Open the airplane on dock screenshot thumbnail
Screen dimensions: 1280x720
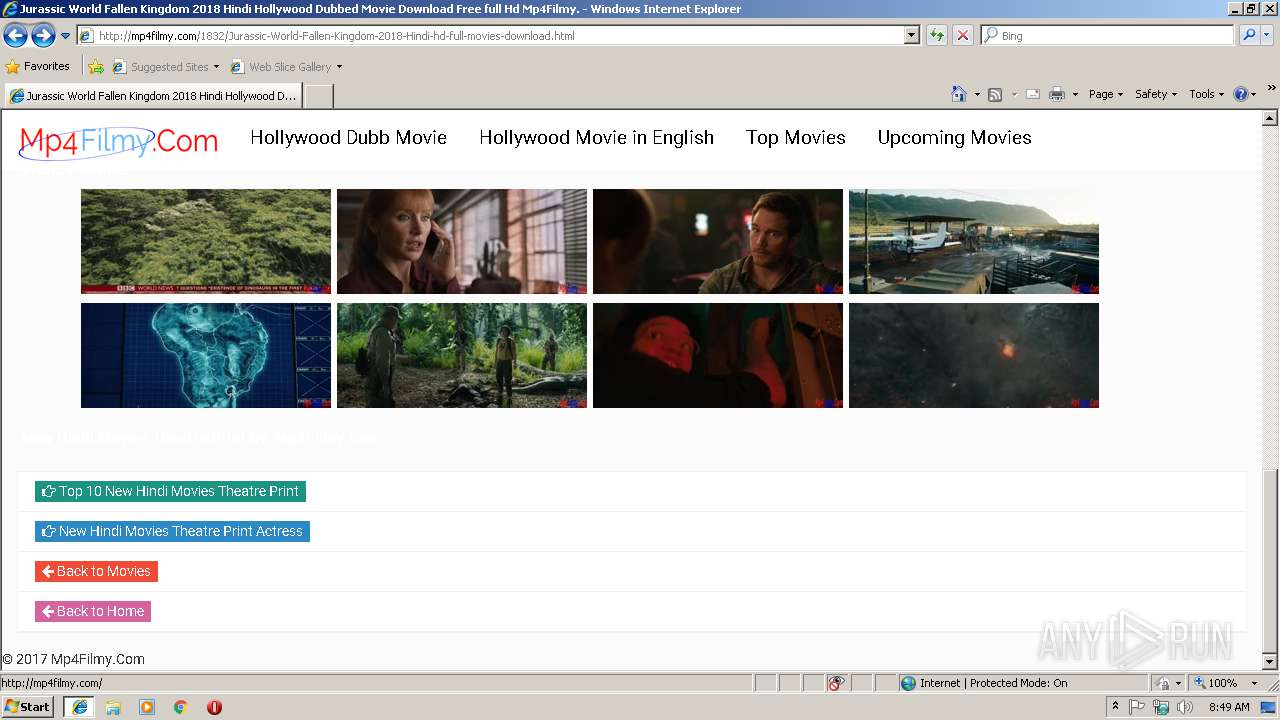pos(974,241)
